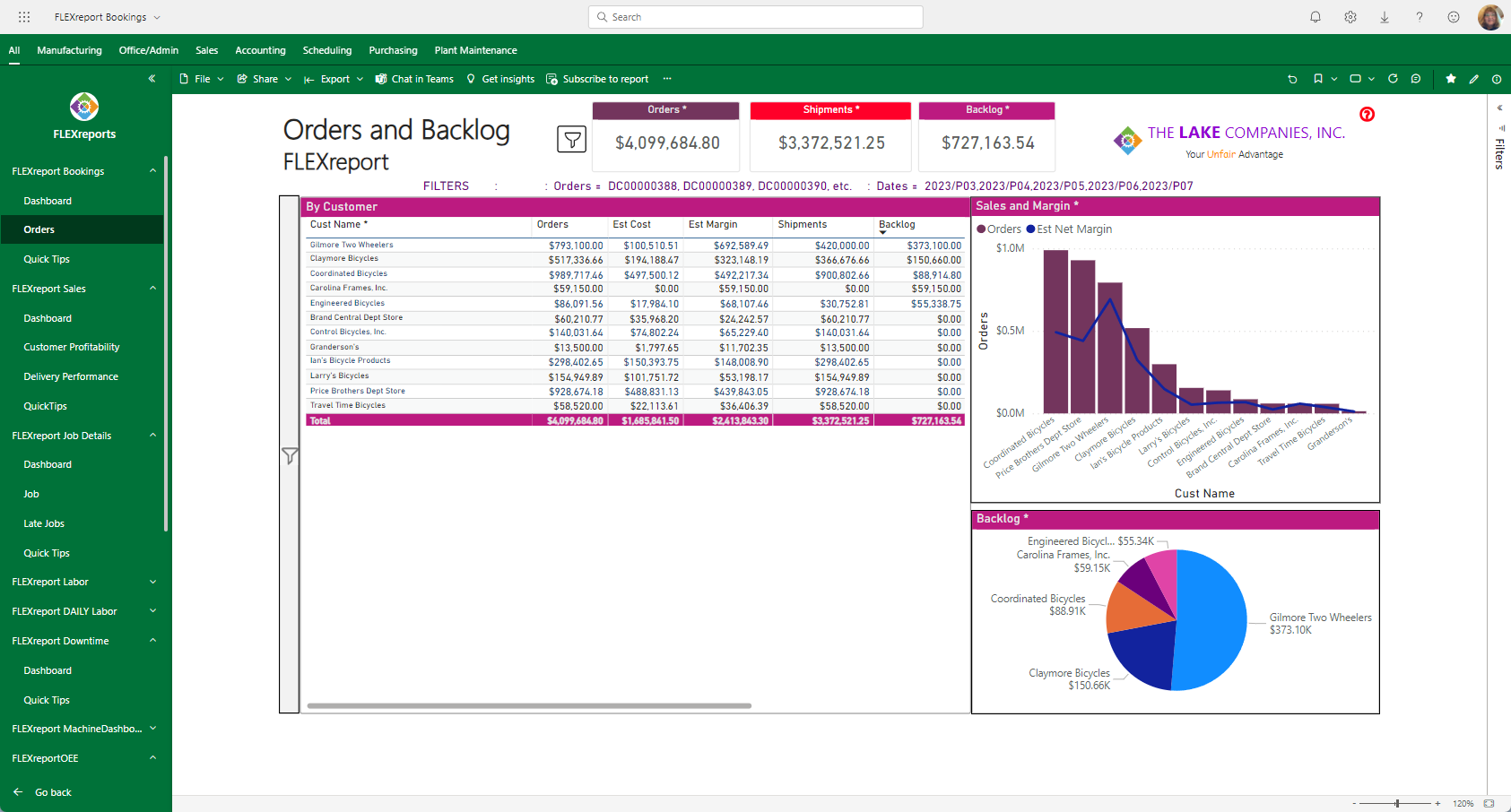Adjust the zoom slider handle
This screenshot has width=1511, height=812.
(1397, 803)
